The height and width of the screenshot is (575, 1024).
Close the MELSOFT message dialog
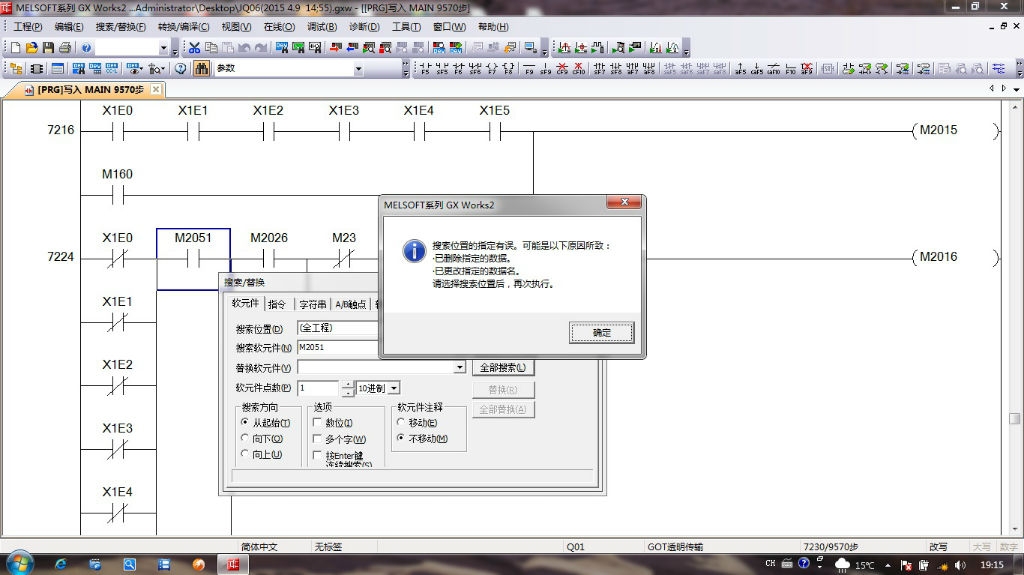pyautogui.click(x=624, y=203)
